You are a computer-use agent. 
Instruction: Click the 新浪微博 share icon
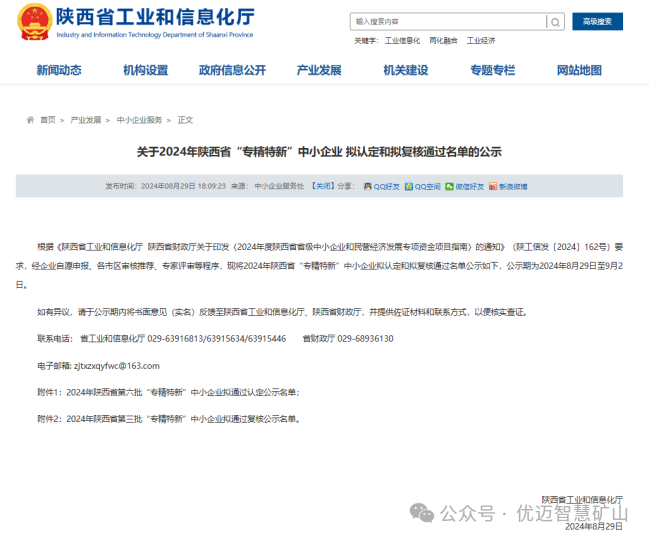[493, 186]
